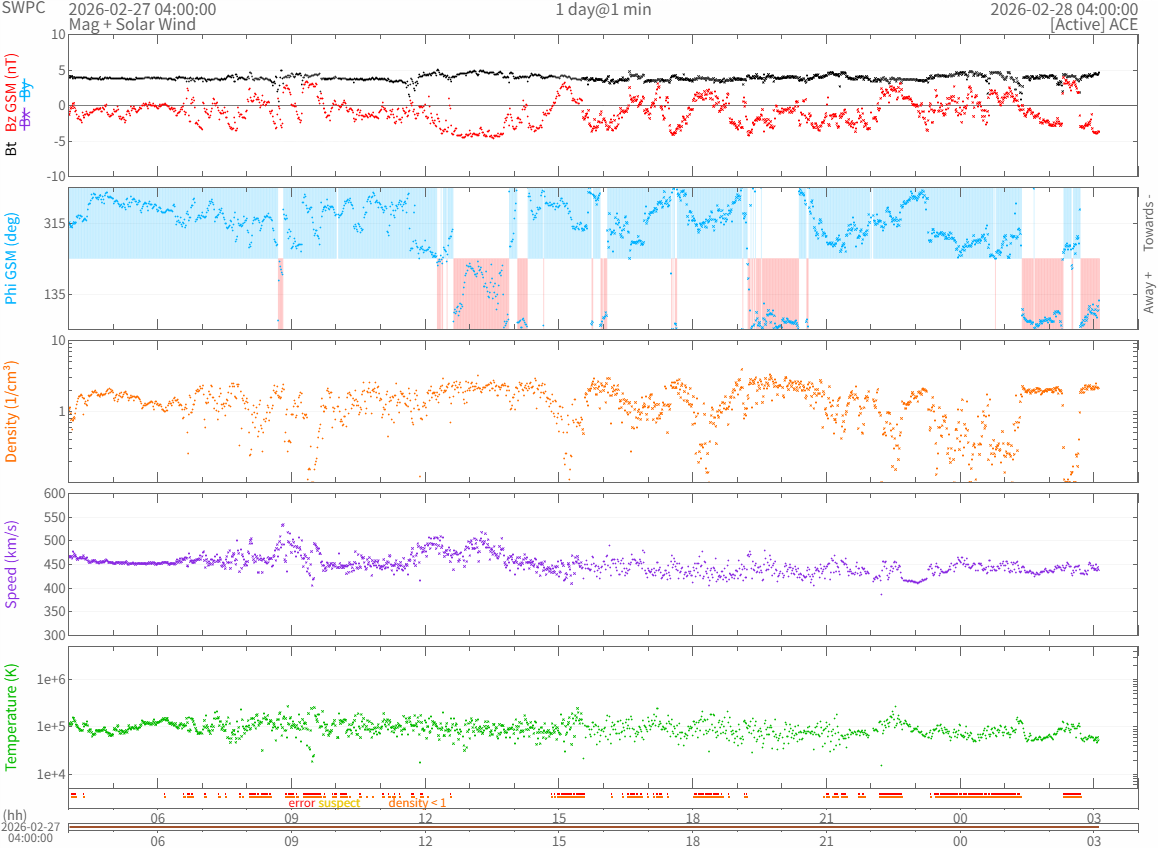
Task: Click the Speed (km/s) axis label
Action: click(x=12, y=564)
